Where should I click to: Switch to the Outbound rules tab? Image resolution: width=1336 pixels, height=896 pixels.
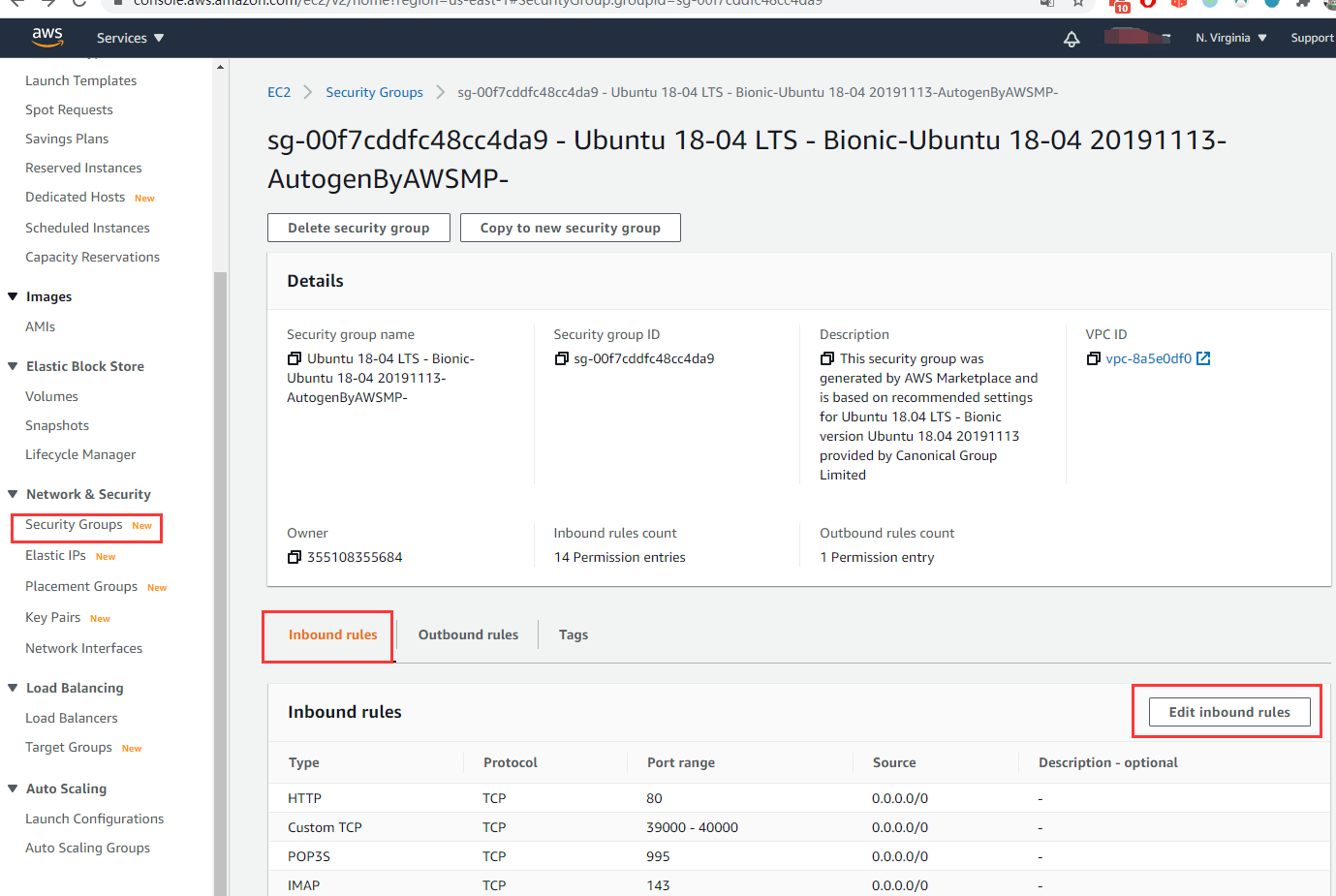point(468,634)
